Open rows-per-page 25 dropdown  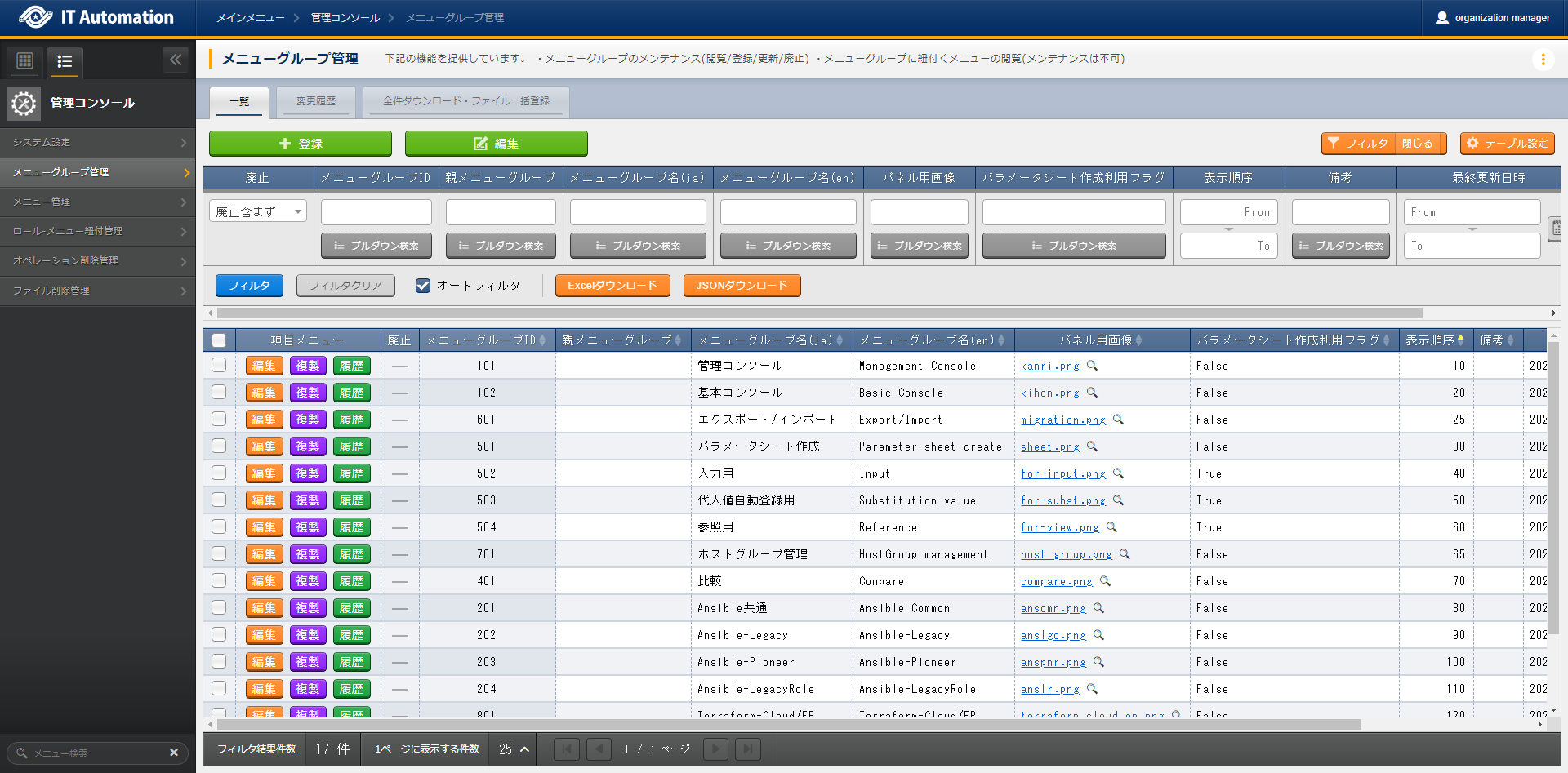pos(514,749)
